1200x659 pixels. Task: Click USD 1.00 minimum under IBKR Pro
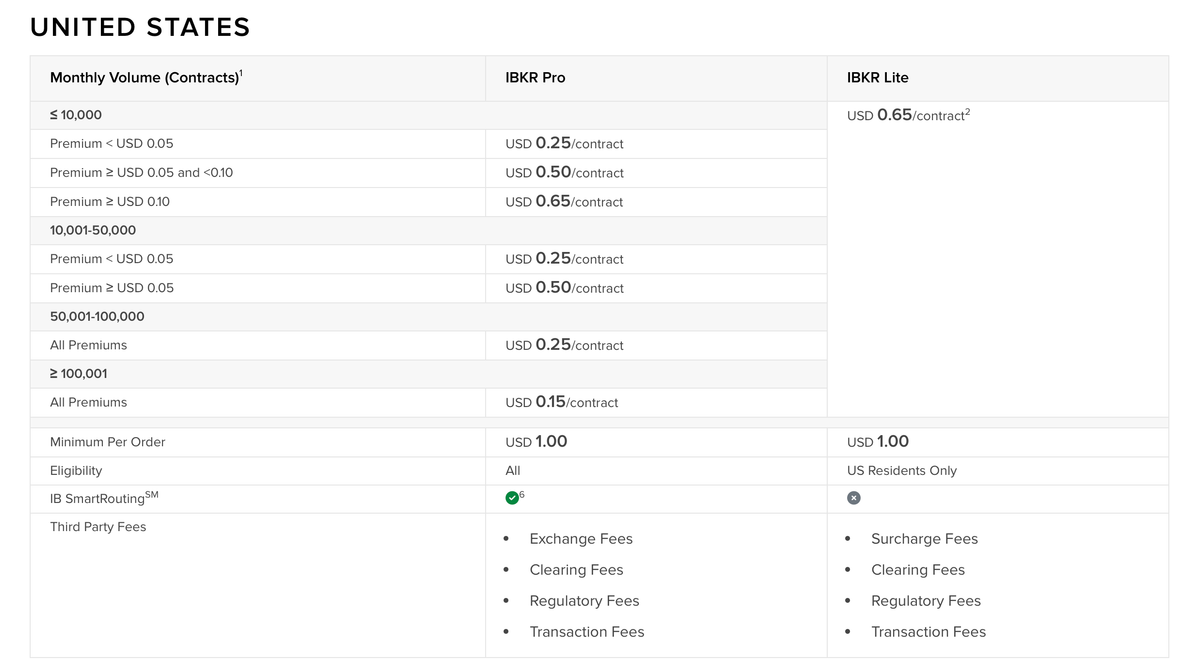(536, 441)
